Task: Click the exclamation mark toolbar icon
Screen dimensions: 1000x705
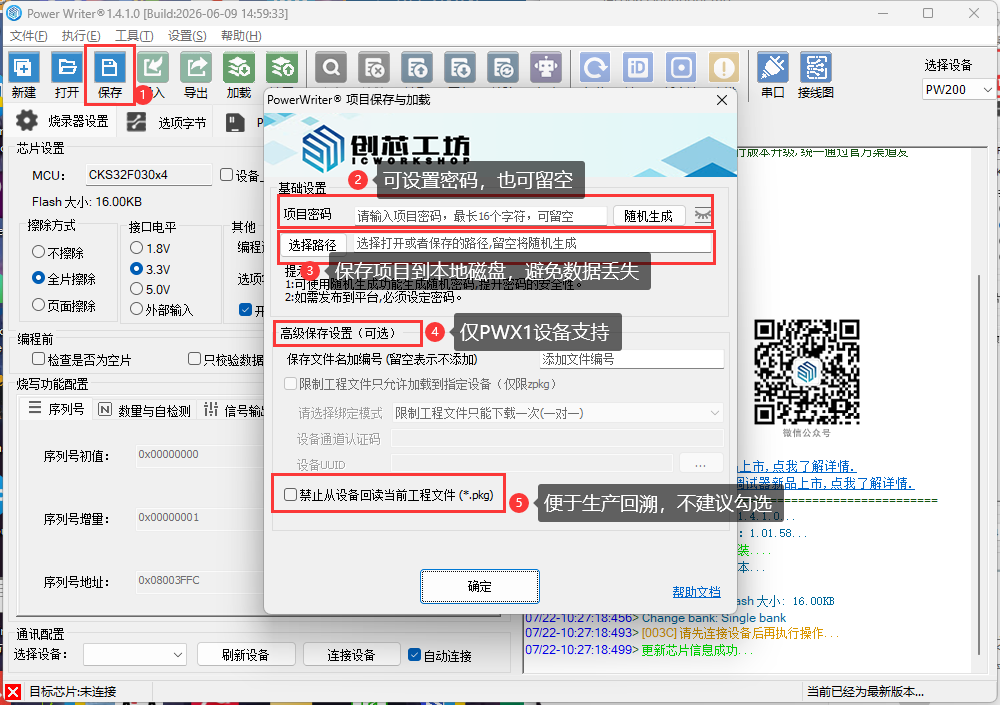Action: (724, 68)
